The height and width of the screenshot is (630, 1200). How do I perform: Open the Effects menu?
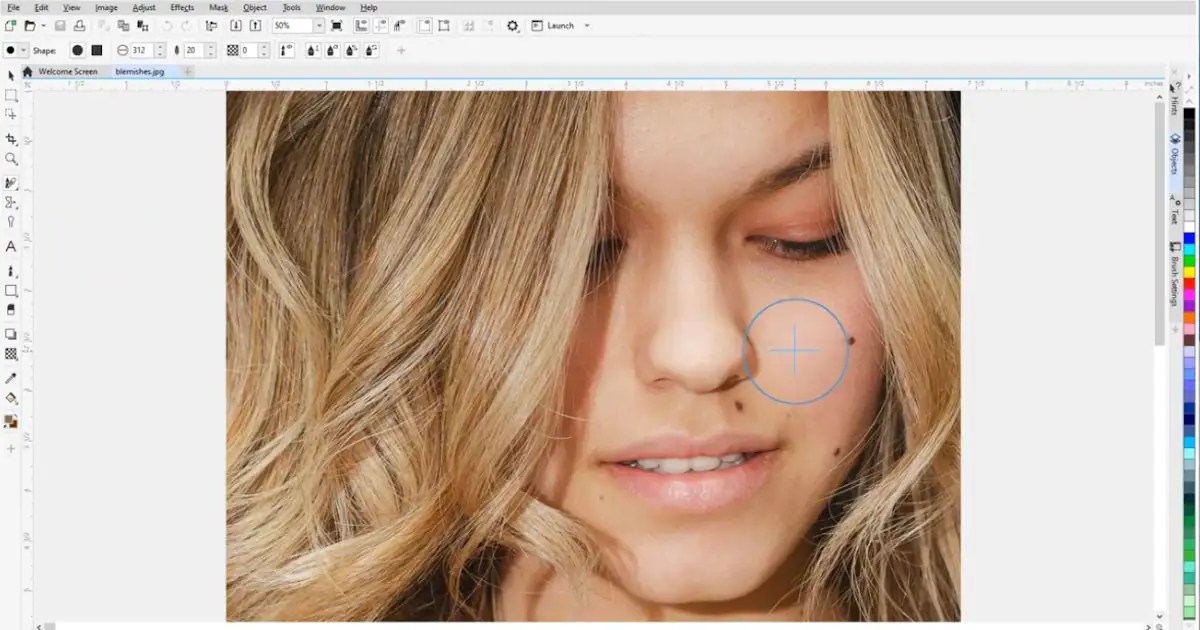[x=181, y=7]
